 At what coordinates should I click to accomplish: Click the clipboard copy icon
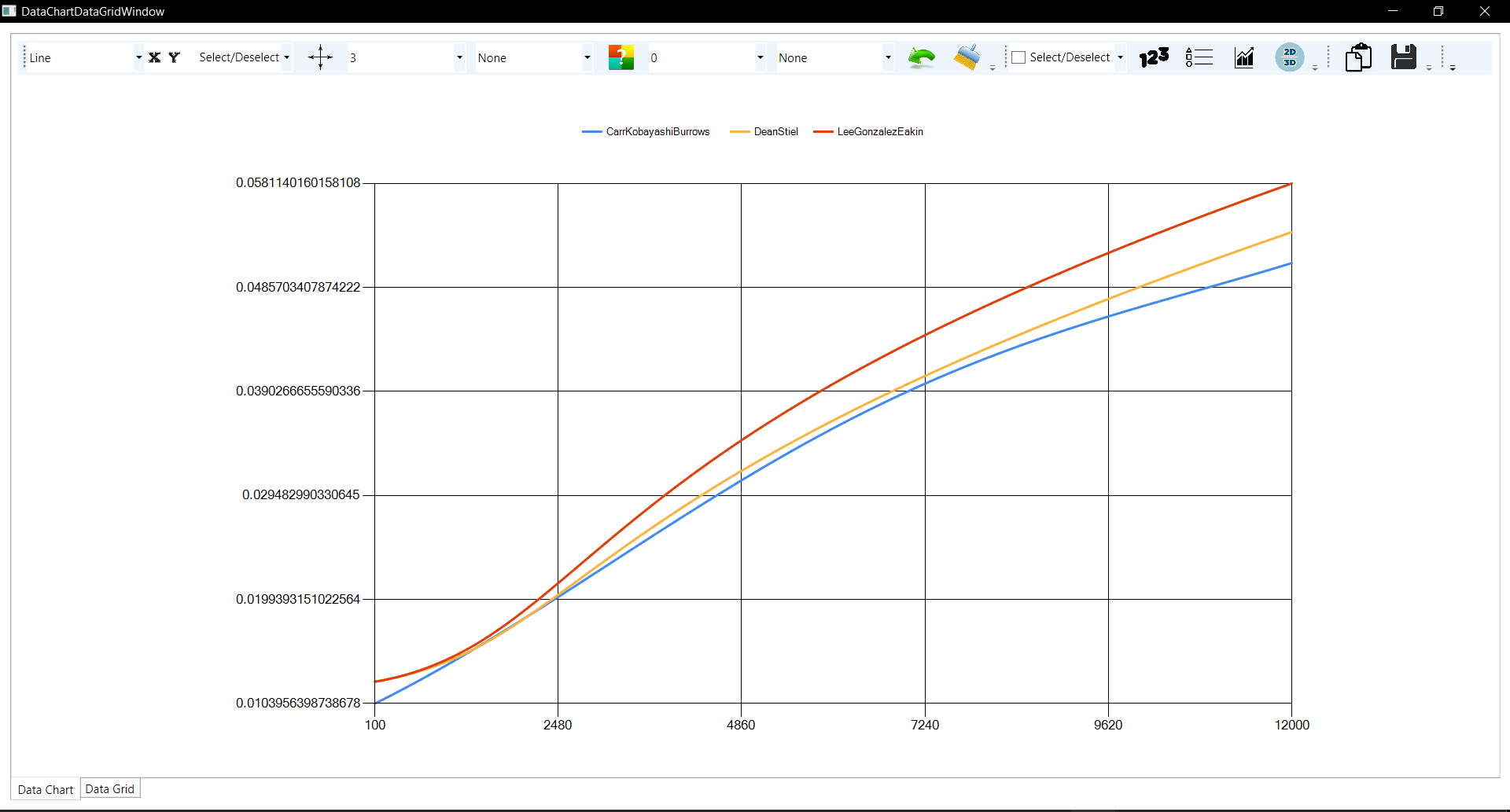click(x=1358, y=57)
